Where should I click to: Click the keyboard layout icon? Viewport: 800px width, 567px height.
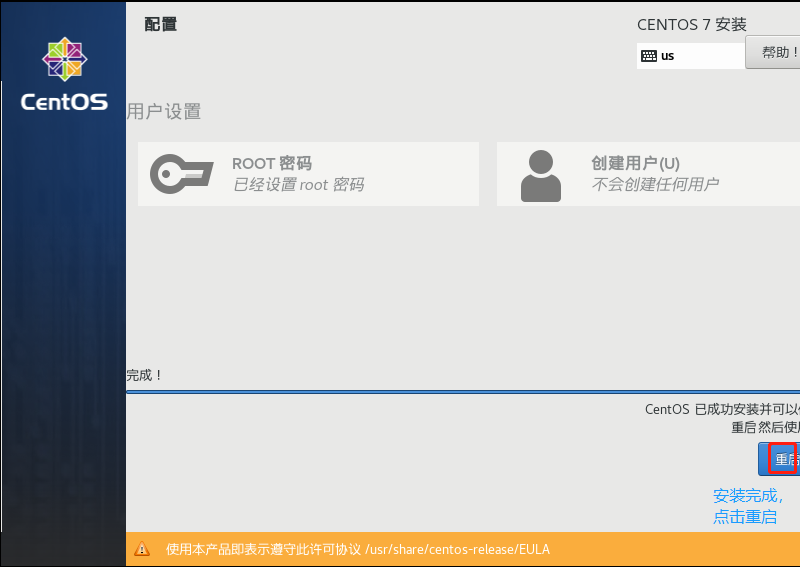tap(649, 56)
